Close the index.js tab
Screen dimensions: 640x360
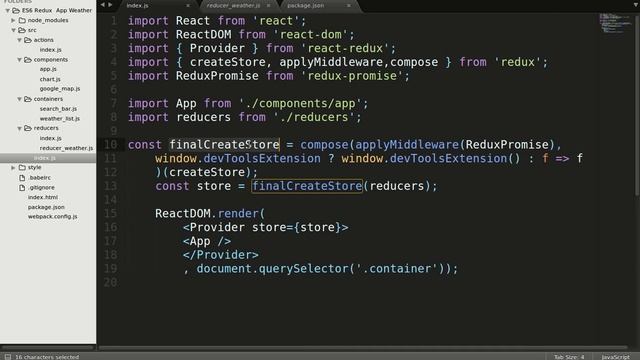[188, 6]
